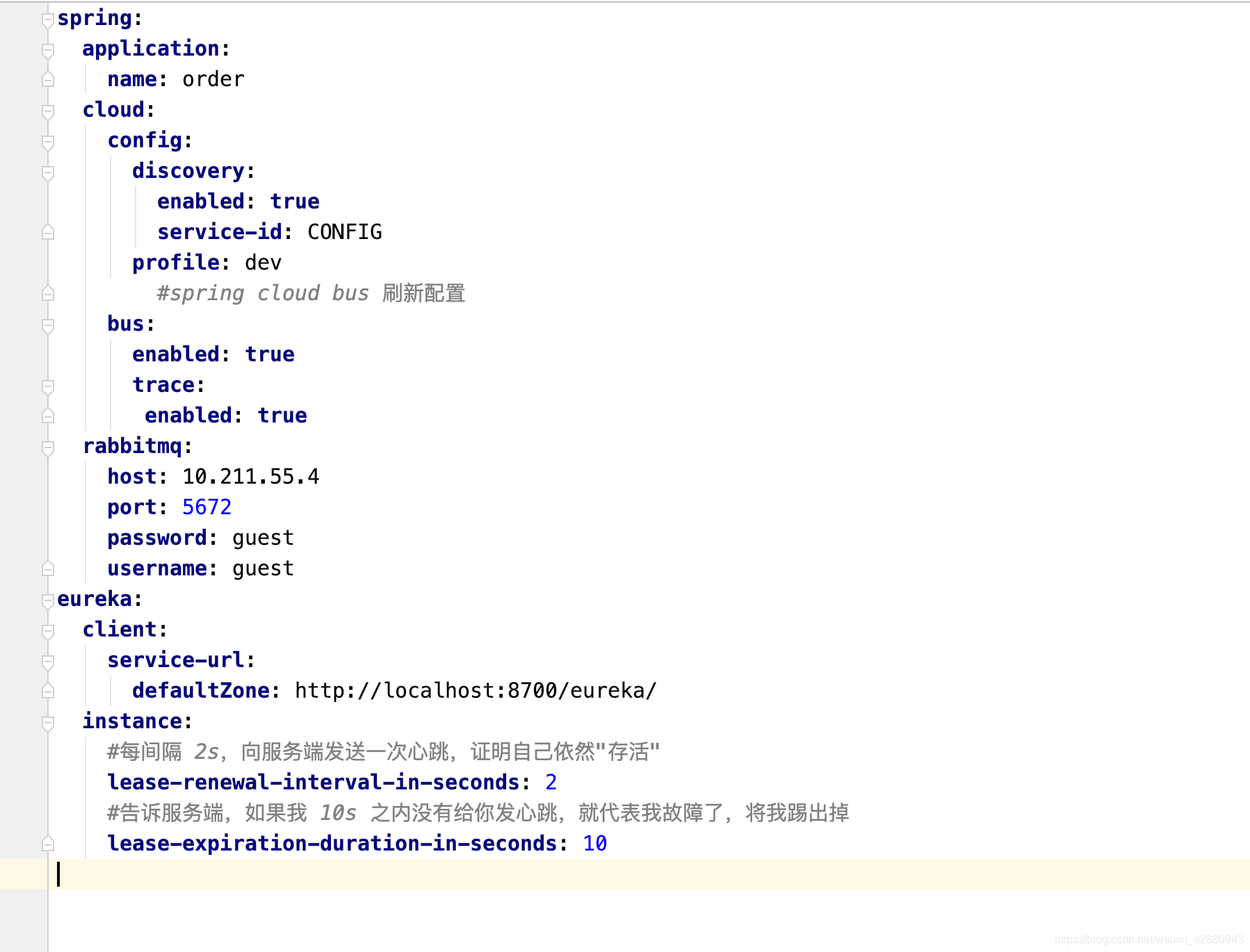Click the 'rabbitmq' key

coord(132,446)
